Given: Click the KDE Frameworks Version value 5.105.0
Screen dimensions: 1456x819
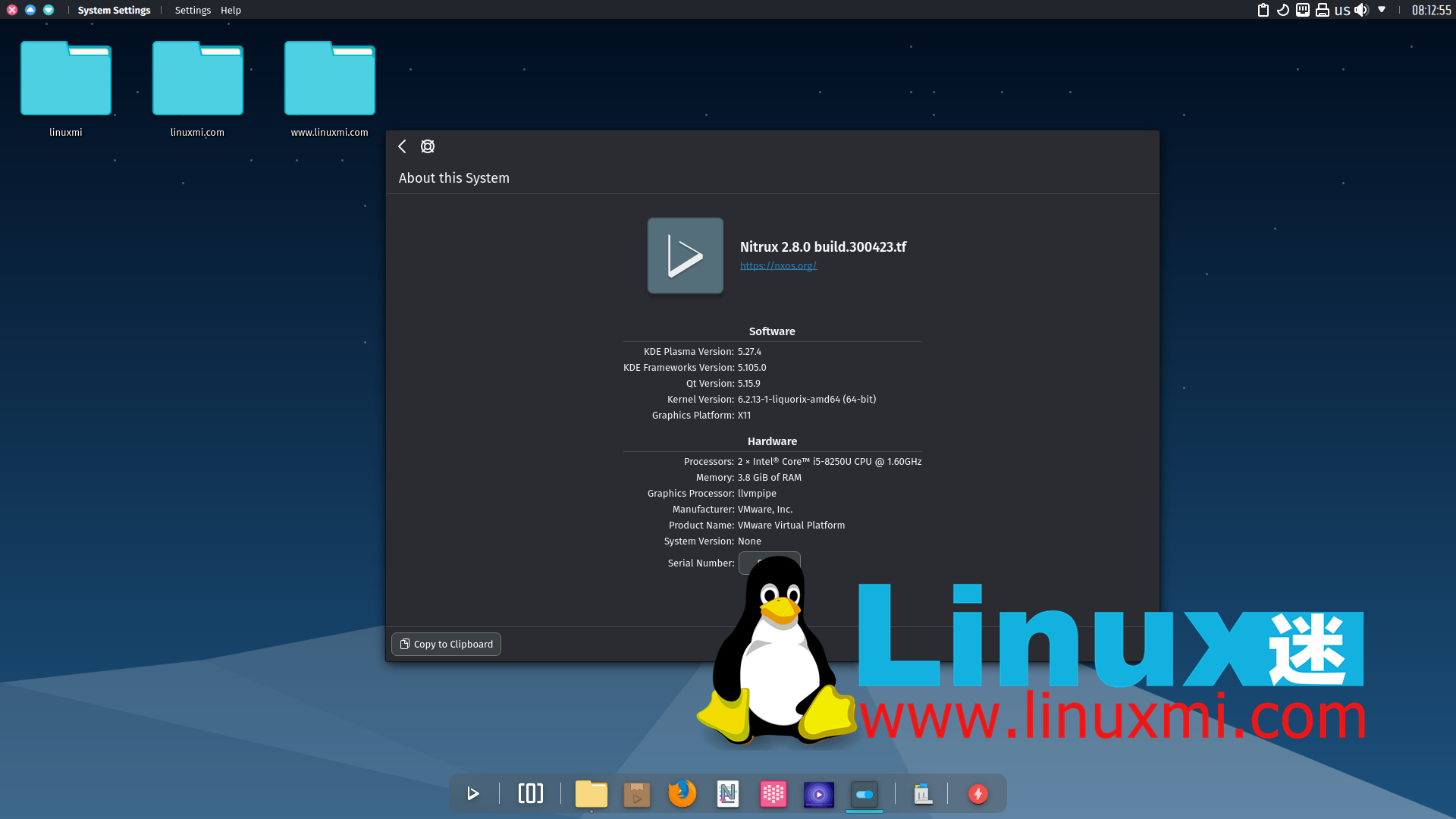Looking at the screenshot, I should click(752, 368).
